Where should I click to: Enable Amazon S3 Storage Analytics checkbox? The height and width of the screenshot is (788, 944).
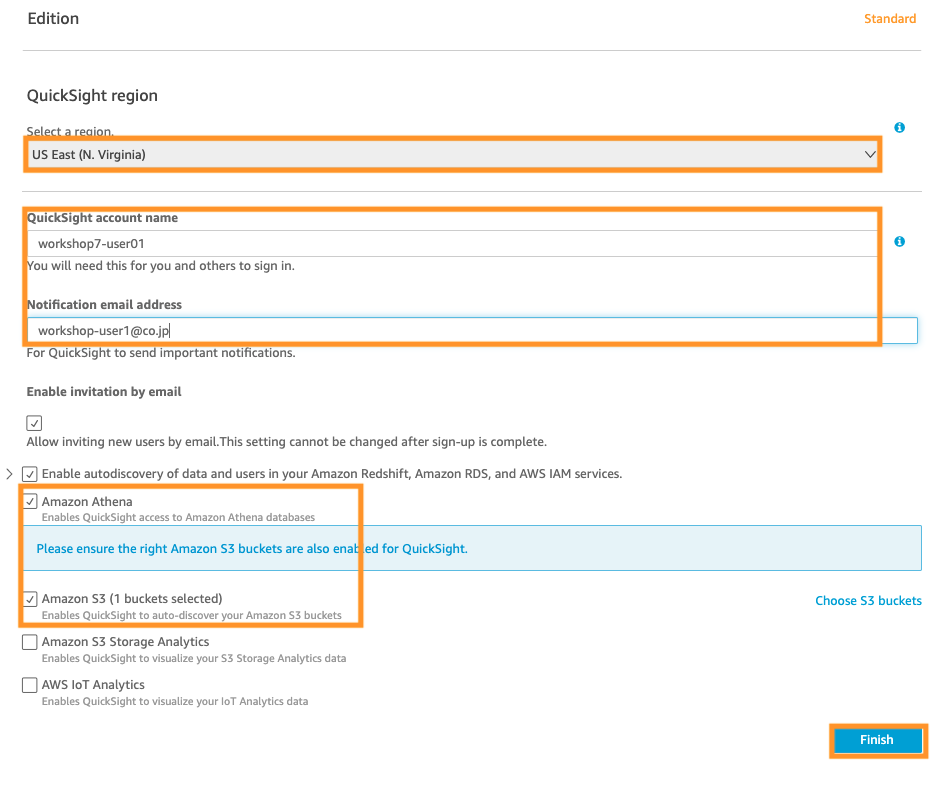coord(30,642)
